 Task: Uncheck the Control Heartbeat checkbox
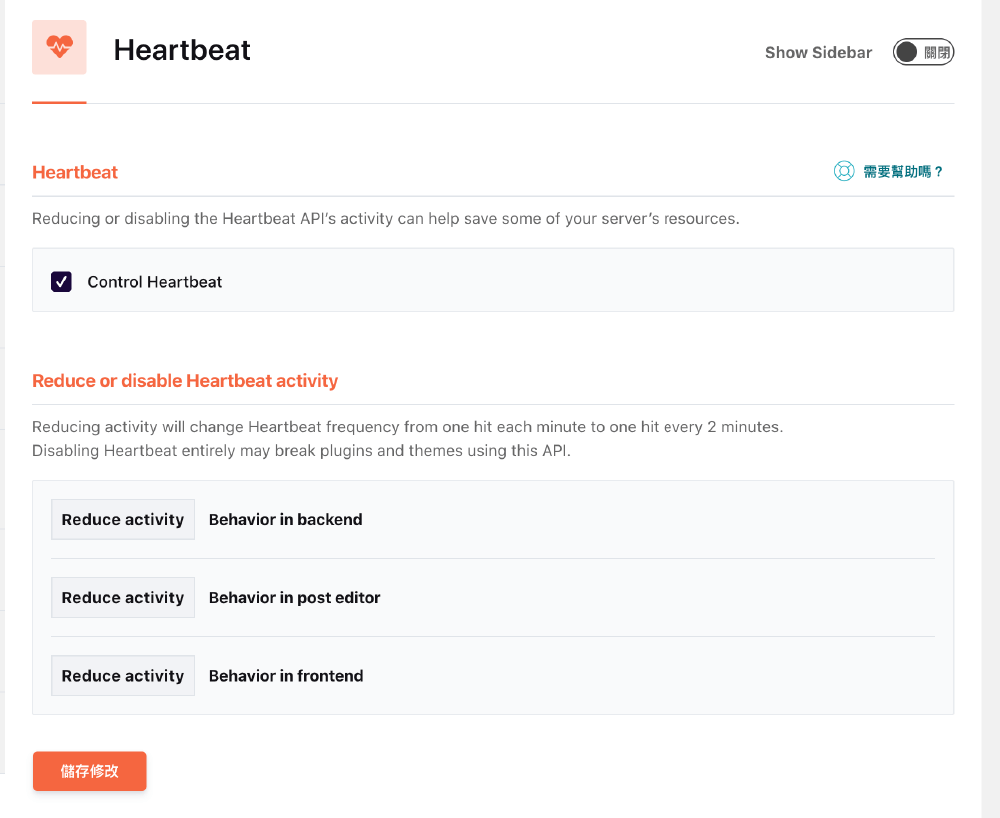click(x=61, y=281)
